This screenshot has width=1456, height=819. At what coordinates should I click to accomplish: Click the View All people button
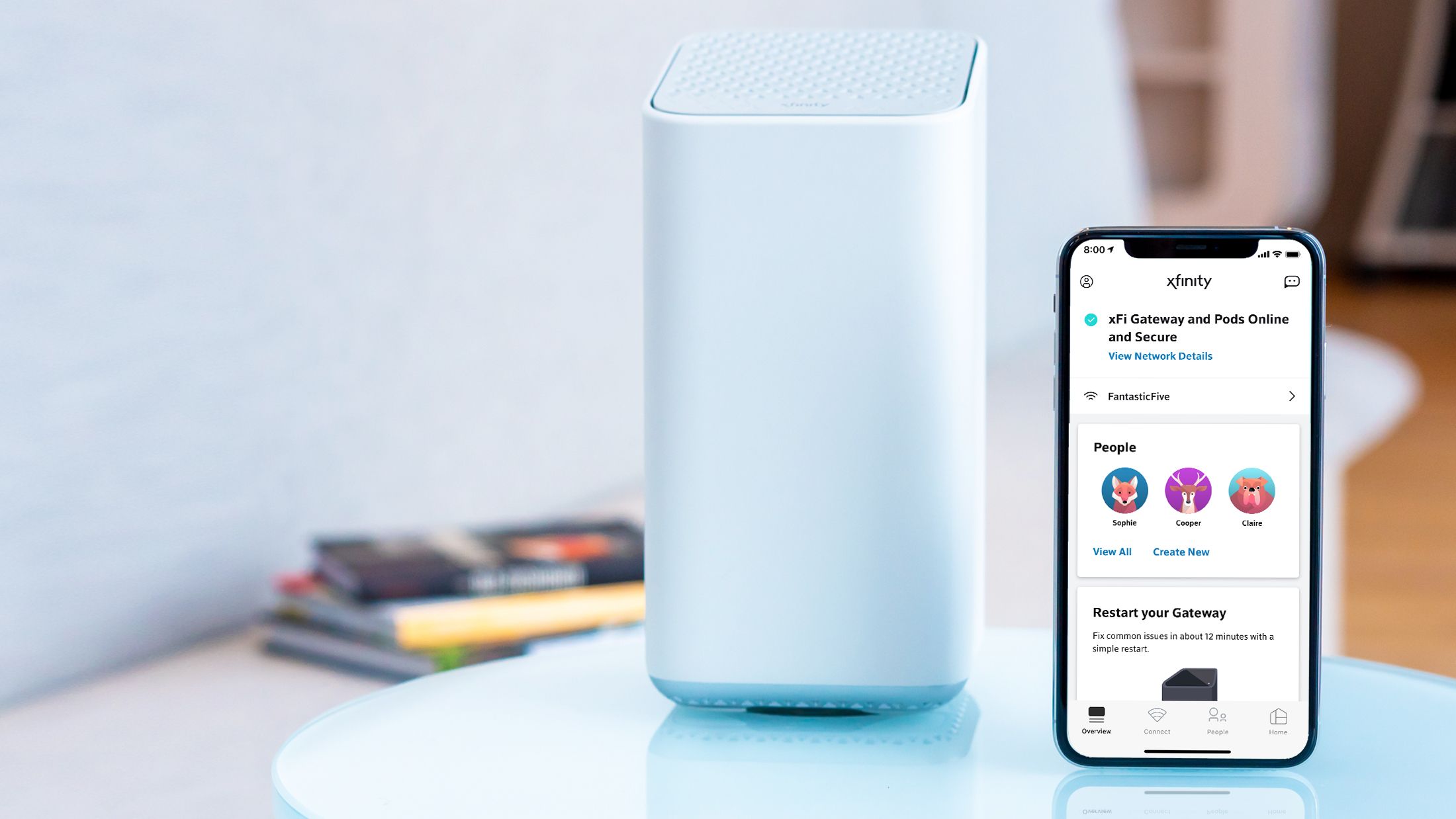point(1112,551)
